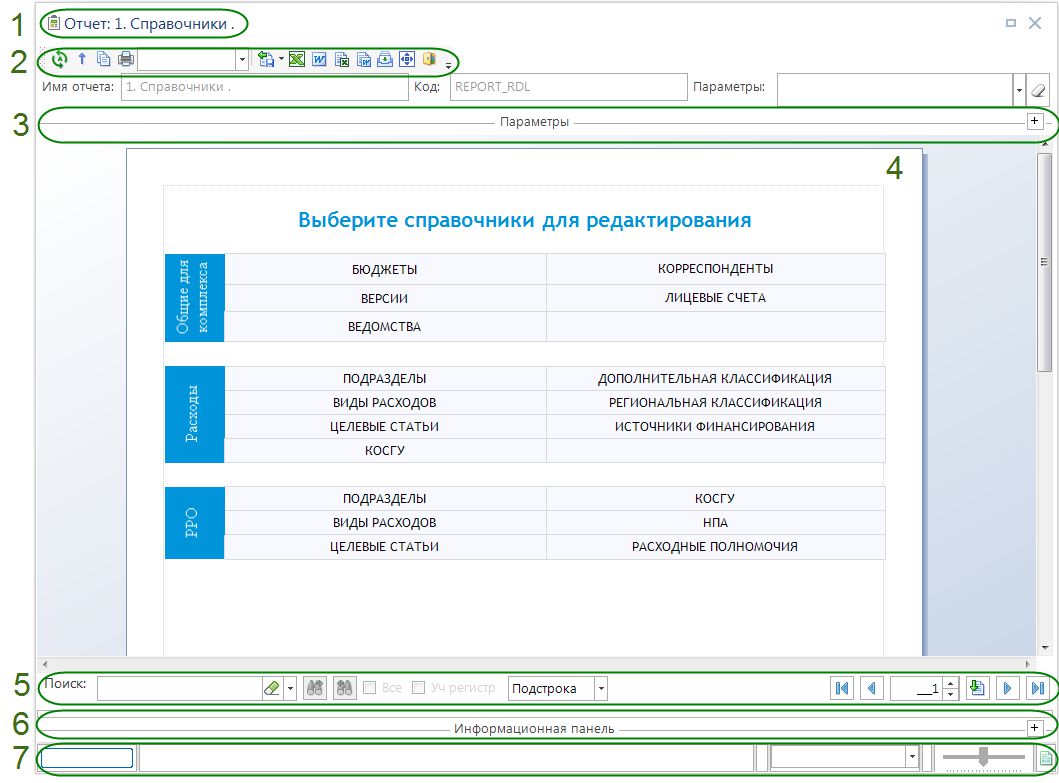Open the 'КОРРЕСПОНДЕНТЫ' reference
The width and height of the screenshot is (1059, 783).
click(x=715, y=269)
